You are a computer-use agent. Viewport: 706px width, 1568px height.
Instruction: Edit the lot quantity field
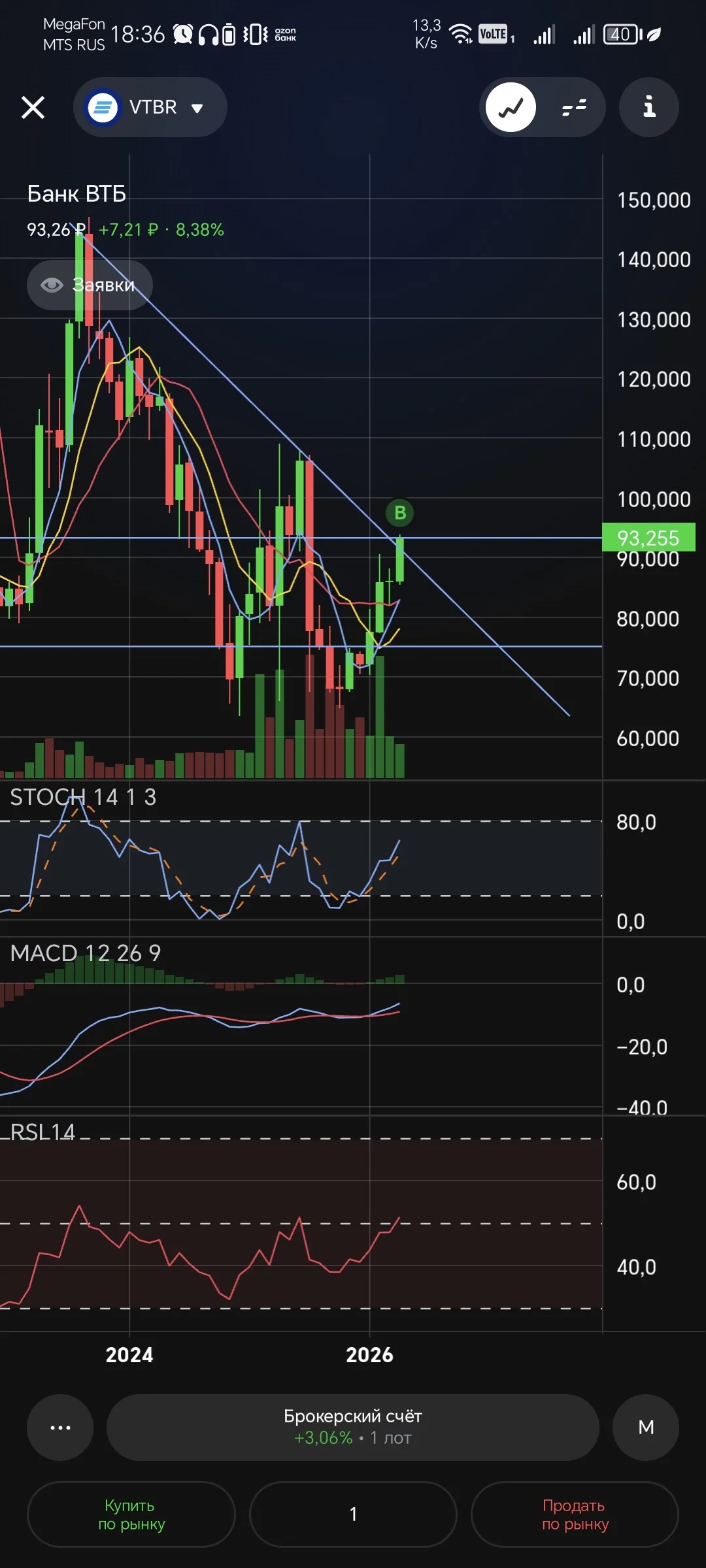(x=353, y=1514)
